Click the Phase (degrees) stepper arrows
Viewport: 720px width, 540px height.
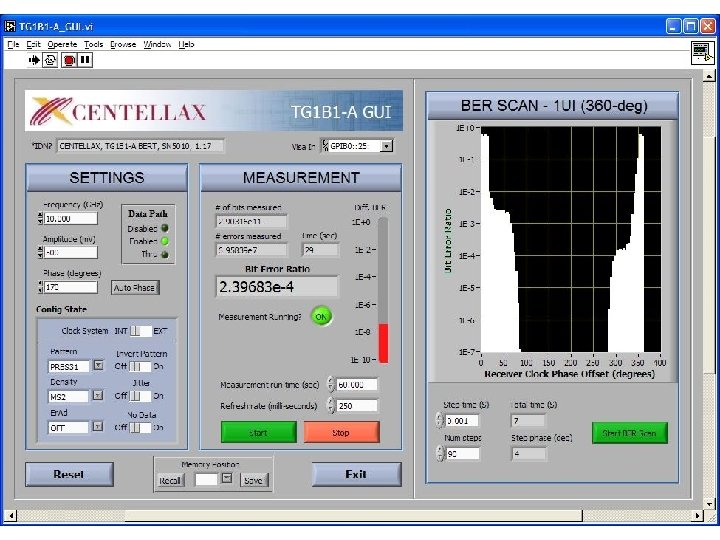(x=40, y=287)
